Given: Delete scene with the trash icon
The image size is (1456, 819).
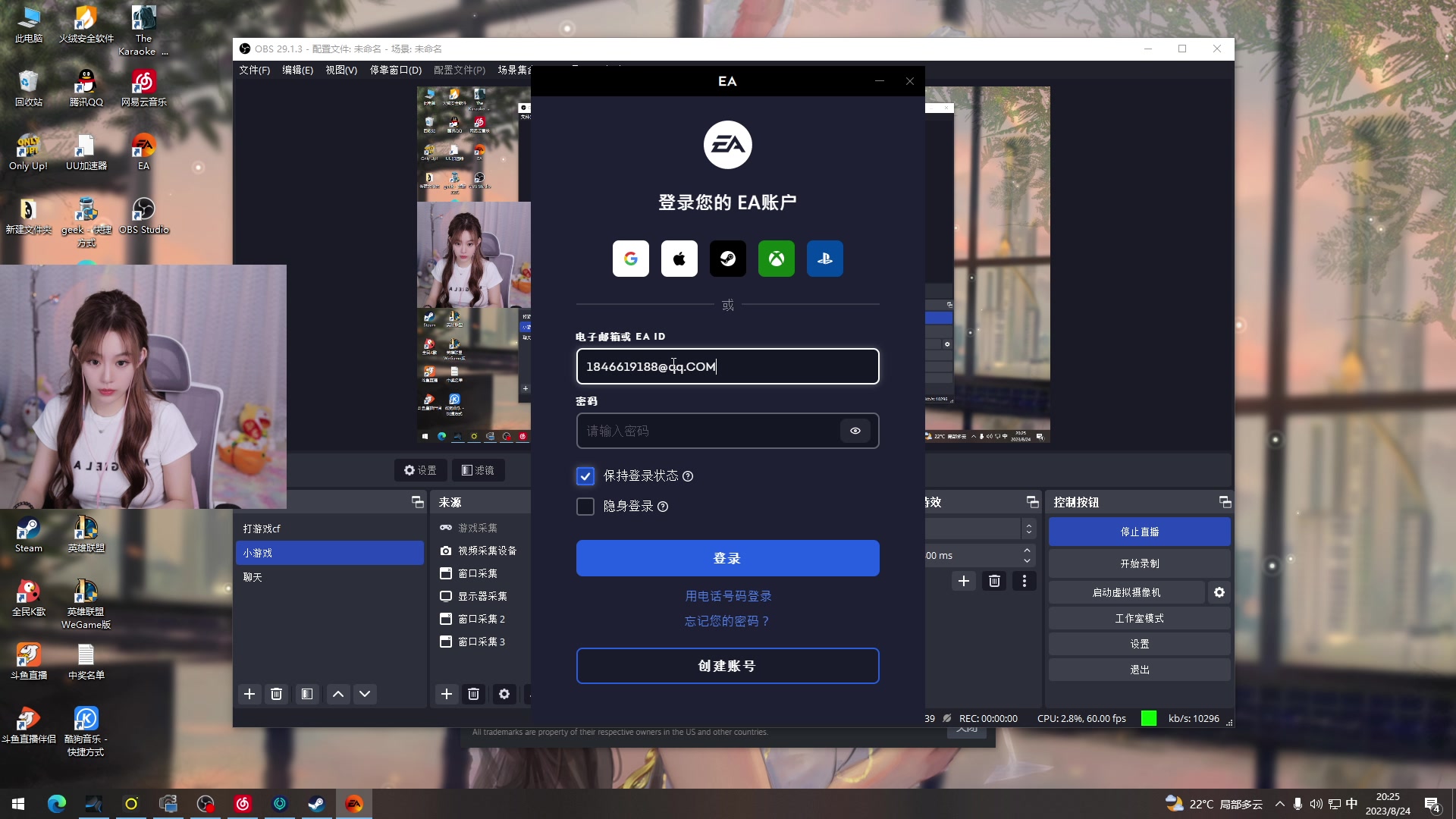Looking at the screenshot, I should tap(277, 694).
